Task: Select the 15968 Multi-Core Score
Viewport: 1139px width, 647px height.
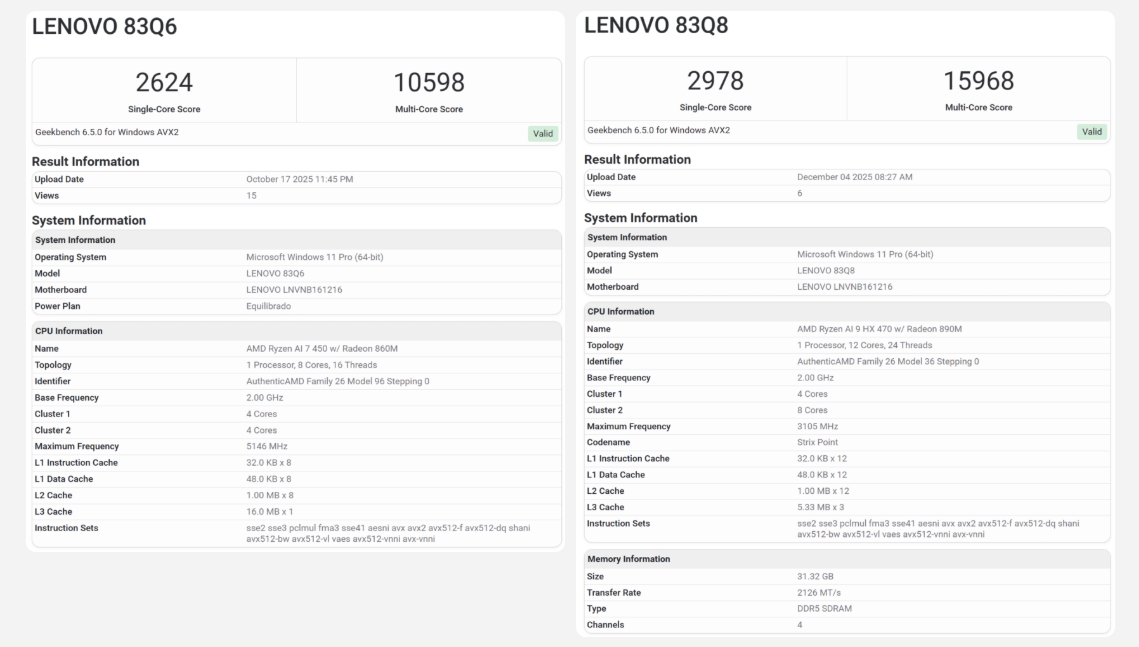Action: tap(978, 81)
